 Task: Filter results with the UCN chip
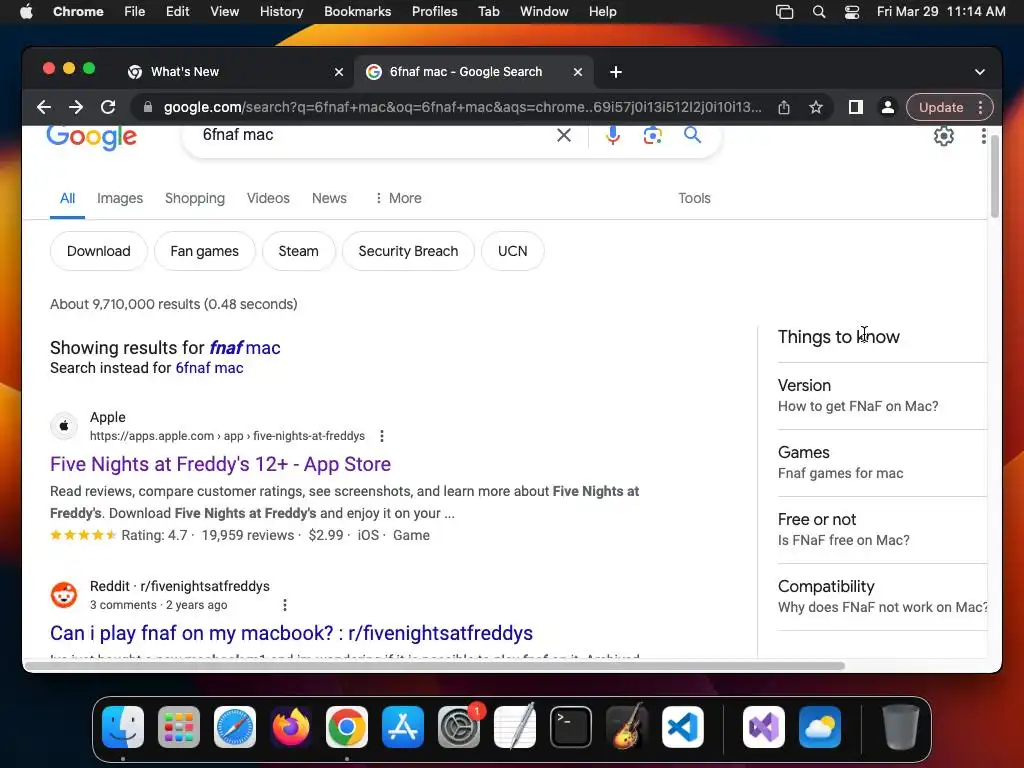coord(513,251)
